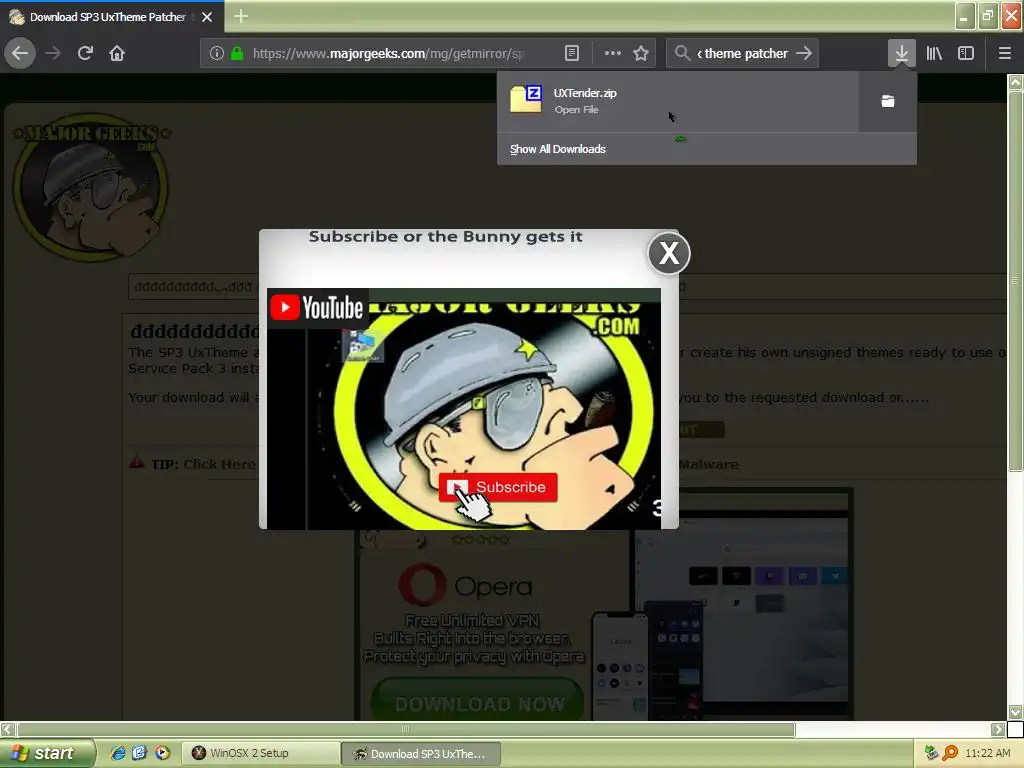Launch Windows Media Player from quick launch
This screenshot has height=768, width=1024.
162,753
